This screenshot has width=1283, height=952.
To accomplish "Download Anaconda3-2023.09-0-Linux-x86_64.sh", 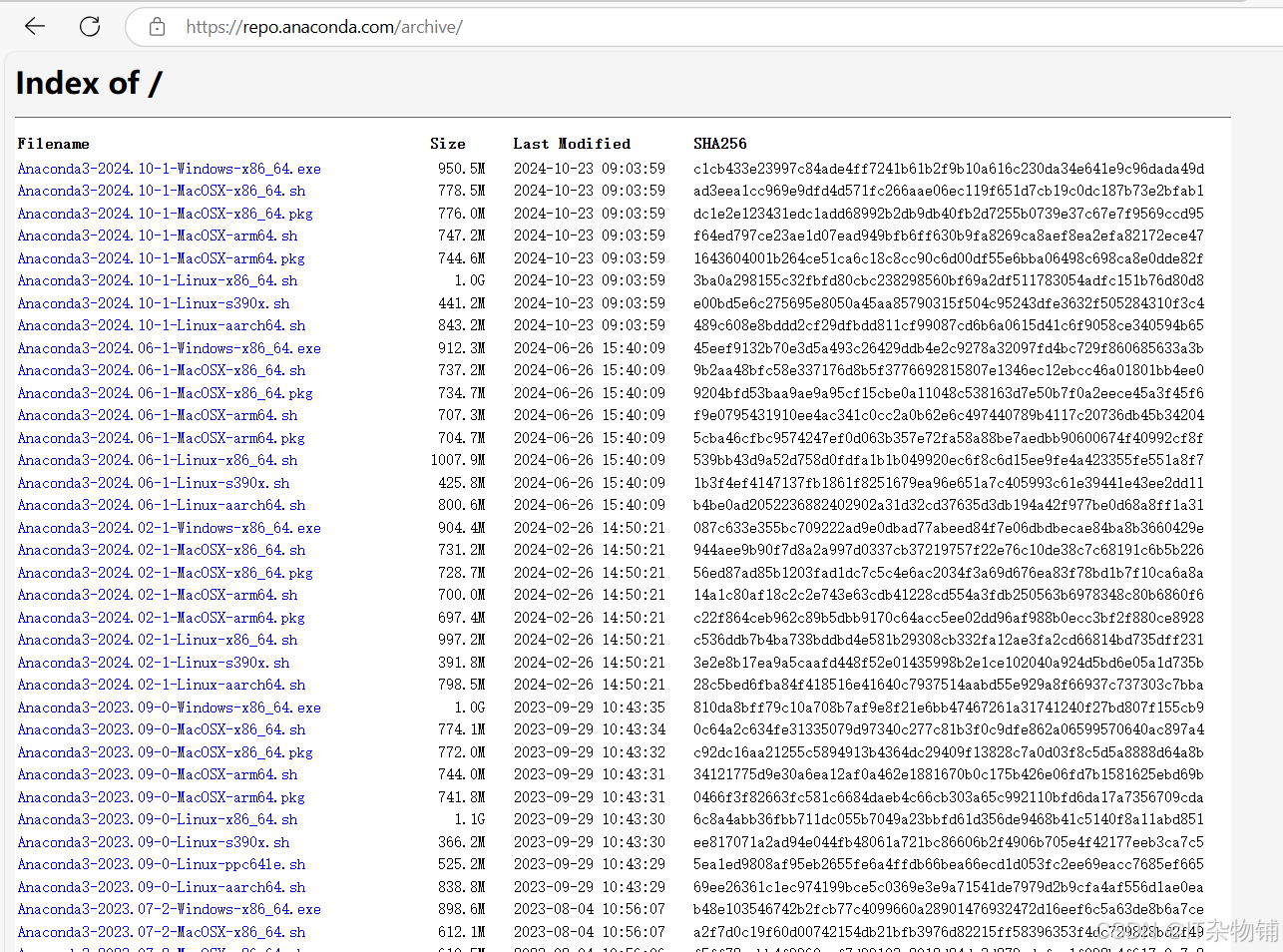I will point(158,819).
